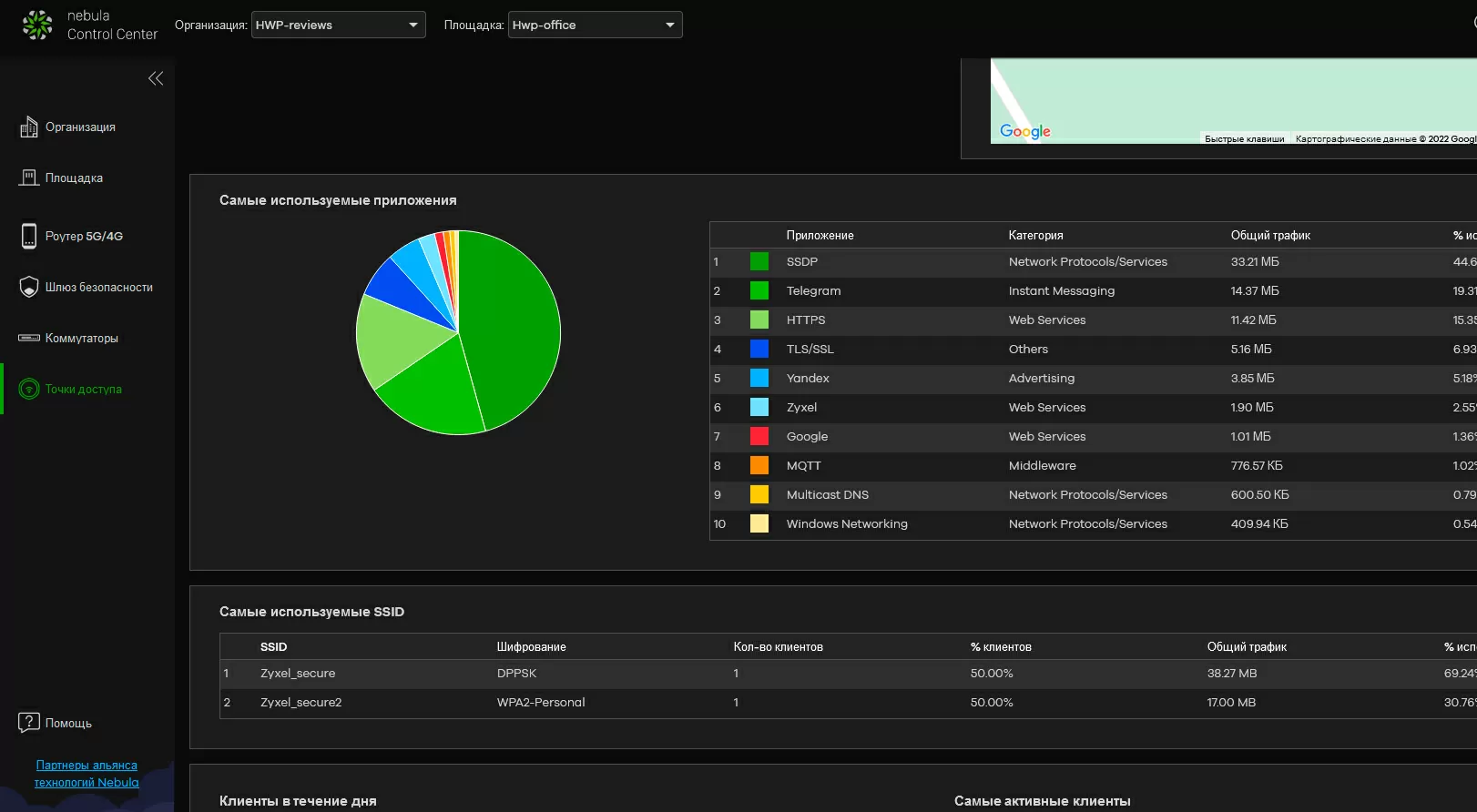
Task: Click the HTTPS light green swatch
Action: (759, 320)
